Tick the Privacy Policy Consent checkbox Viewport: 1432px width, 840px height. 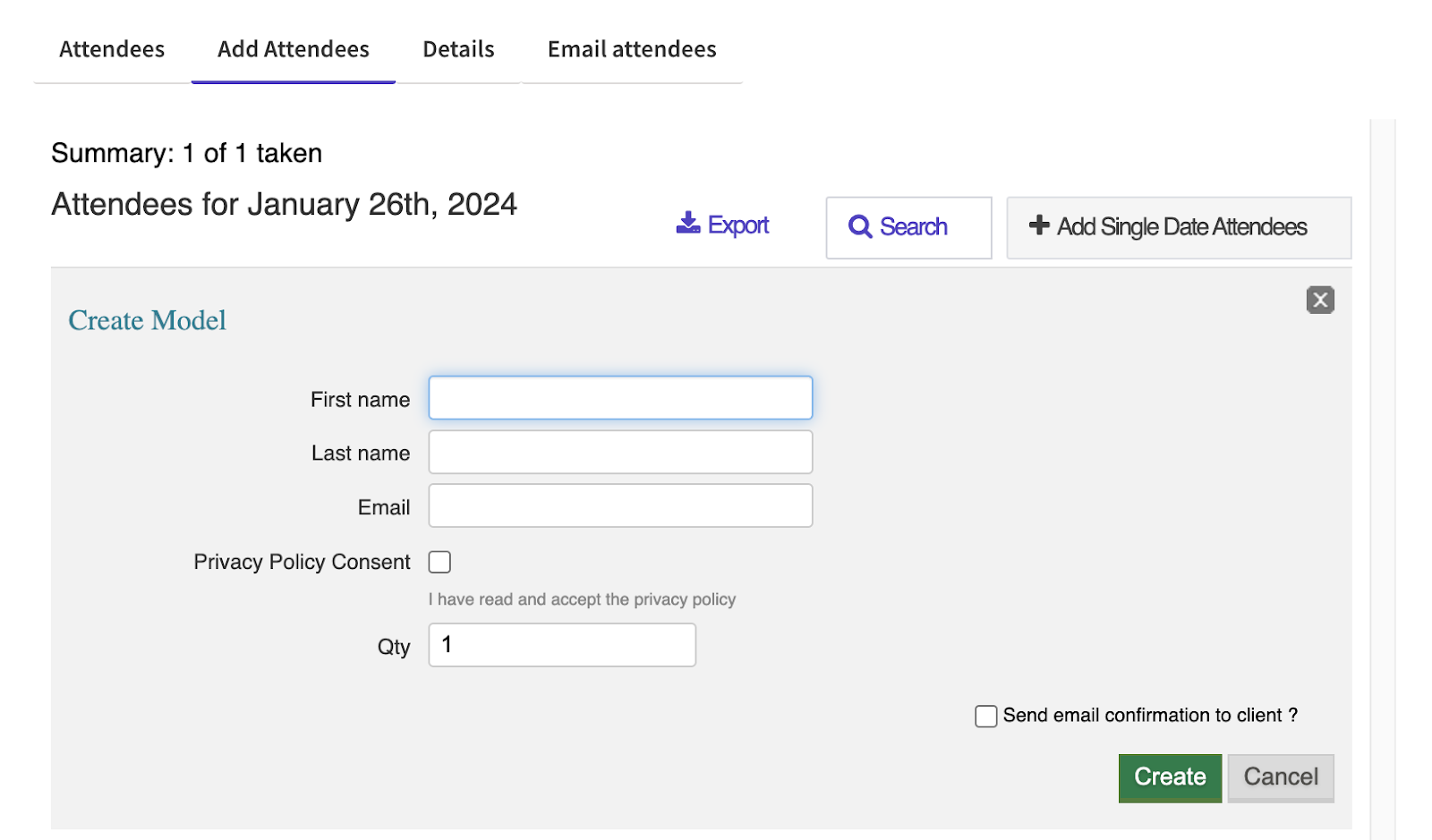click(x=439, y=562)
